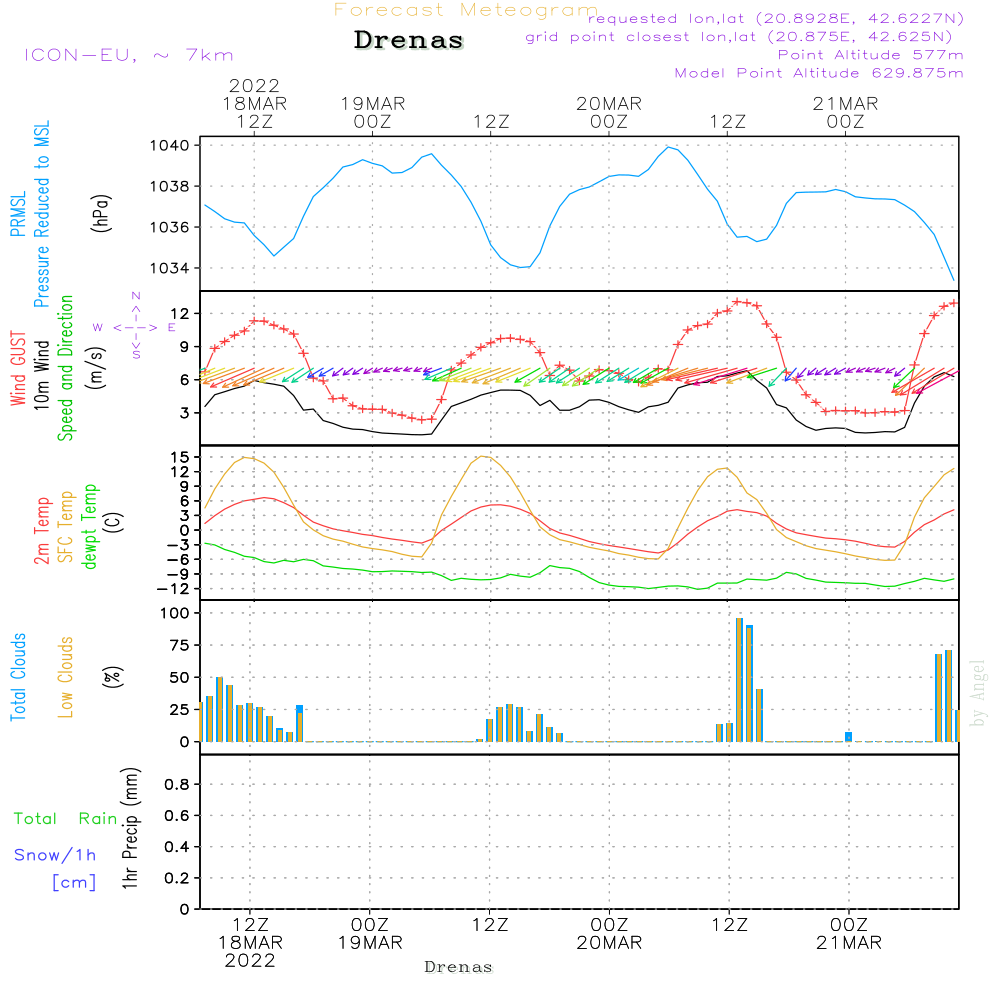This screenshot has height=1000, width=1000.
Task: Click the '(hPa)' unit label
Action: click(101, 213)
